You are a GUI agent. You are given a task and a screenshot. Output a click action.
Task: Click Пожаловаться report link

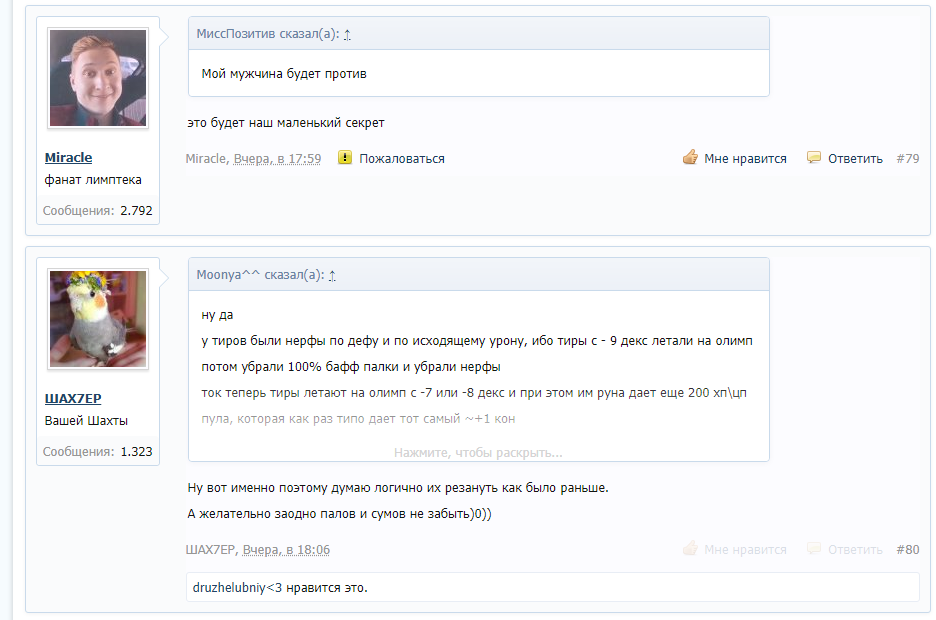click(x=402, y=159)
